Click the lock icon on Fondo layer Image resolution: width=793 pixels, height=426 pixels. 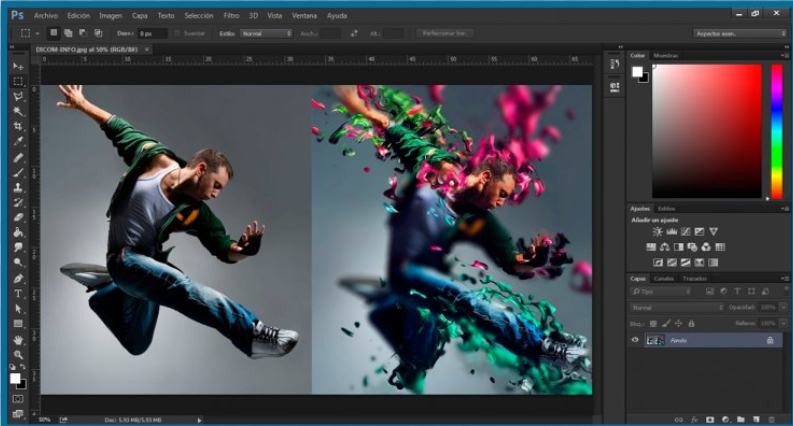click(769, 340)
